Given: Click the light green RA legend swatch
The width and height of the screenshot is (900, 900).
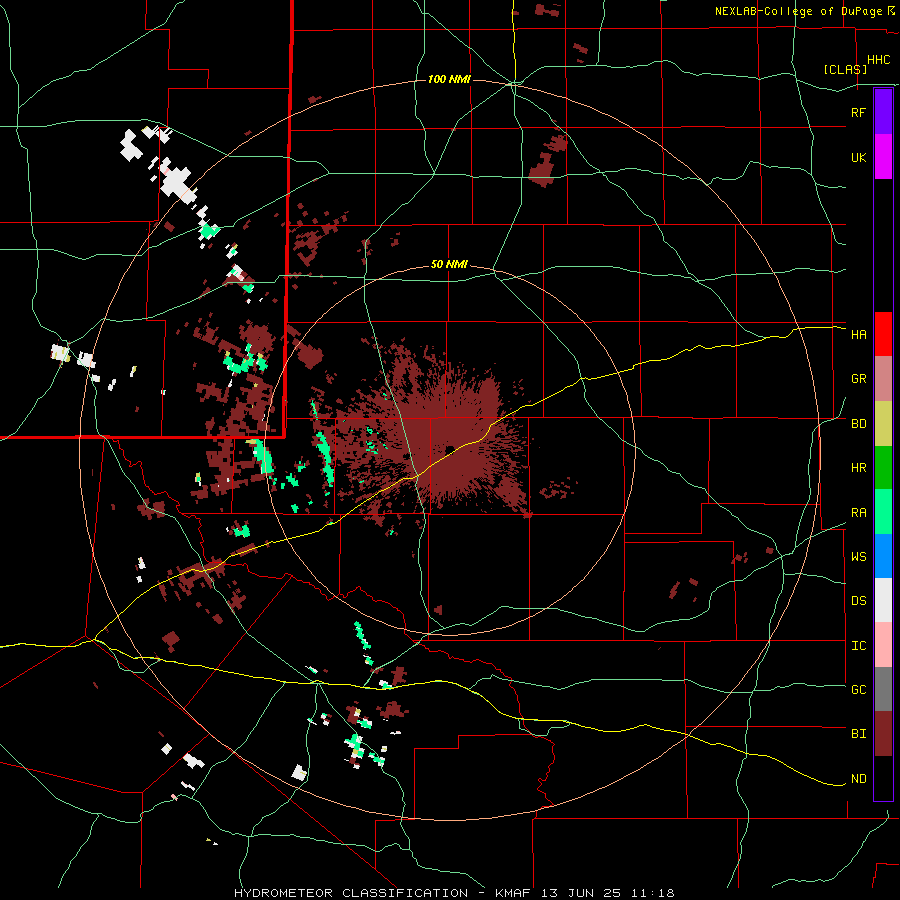Looking at the screenshot, I should (883, 512).
